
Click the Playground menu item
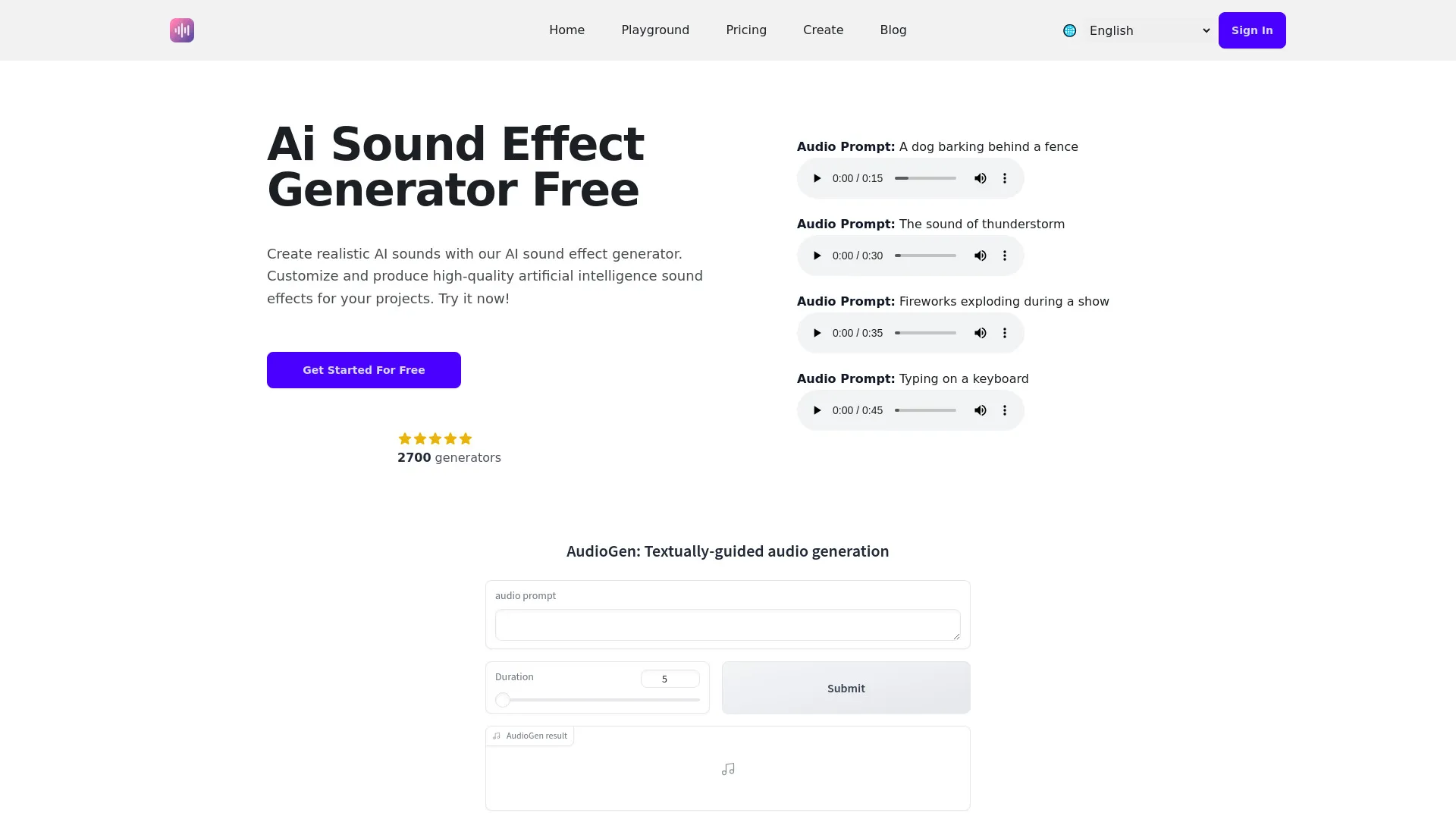pos(655,30)
